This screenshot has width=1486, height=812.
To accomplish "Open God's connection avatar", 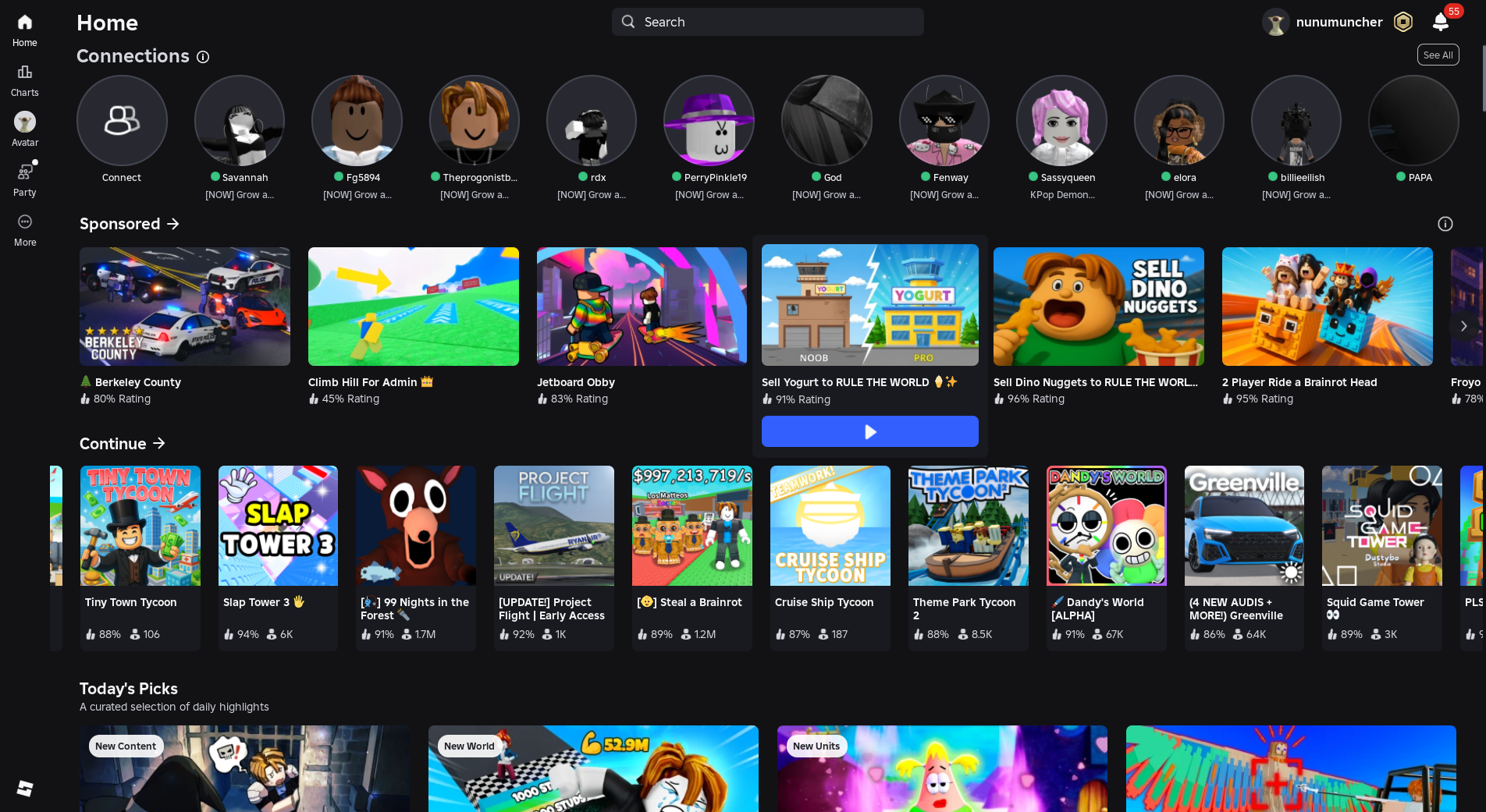I will point(827,120).
